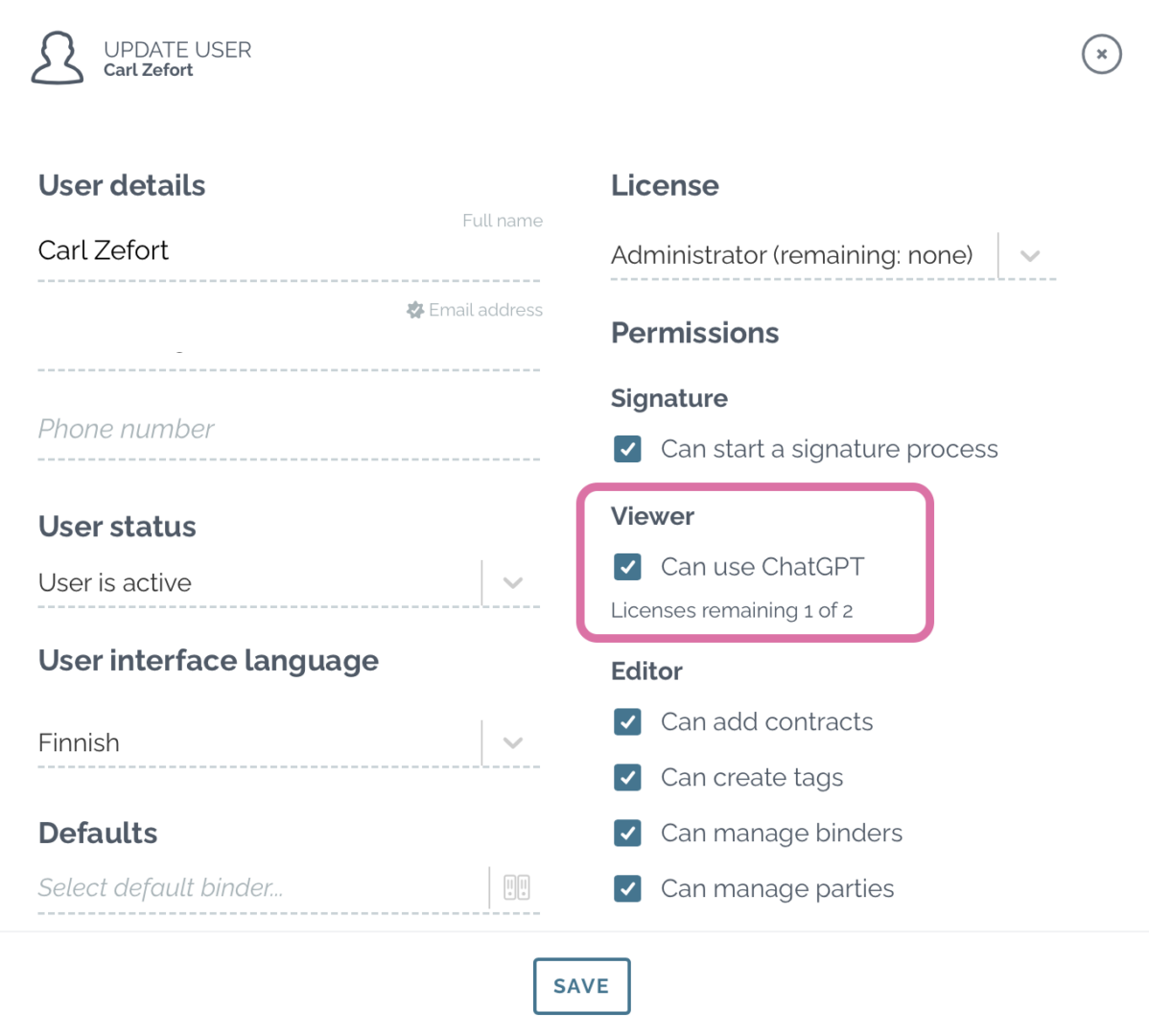The width and height of the screenshot is (1149, 1036).
Task: Expand the User is active status dropdown
Action: (512, 582)
